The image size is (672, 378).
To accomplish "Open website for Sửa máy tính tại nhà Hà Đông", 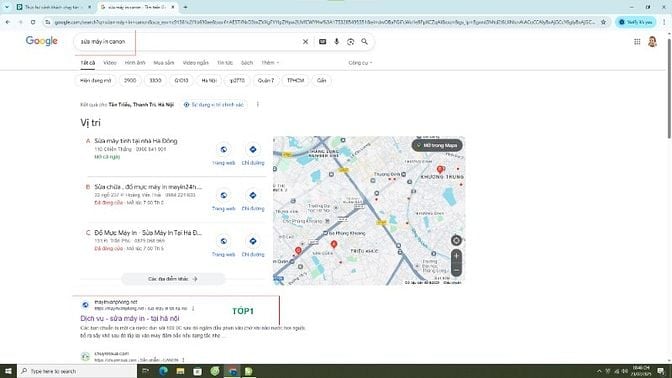I will pyautogui.click(x=224, y=154).
